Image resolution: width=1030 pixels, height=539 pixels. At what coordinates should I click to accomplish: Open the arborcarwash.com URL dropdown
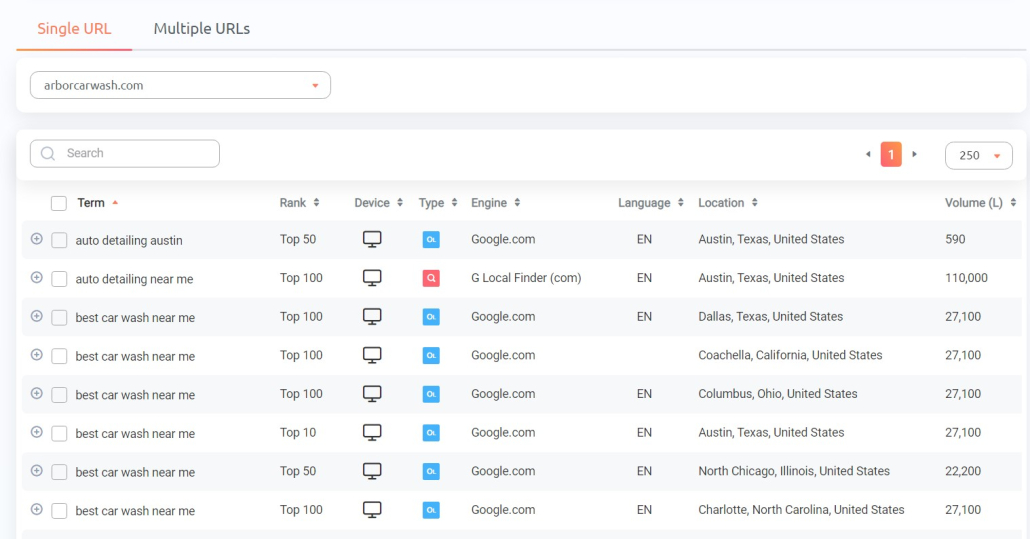point(180,85)
